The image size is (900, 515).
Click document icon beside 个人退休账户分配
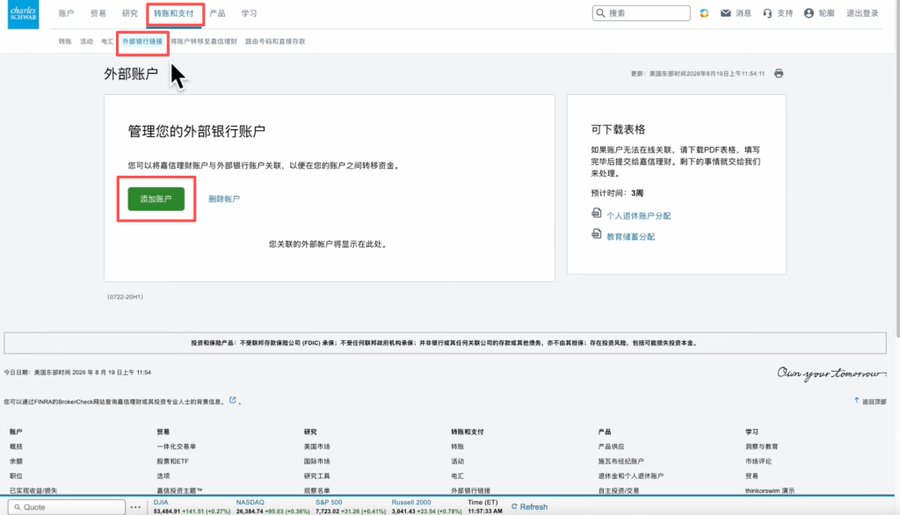click(x=596, y=213)
